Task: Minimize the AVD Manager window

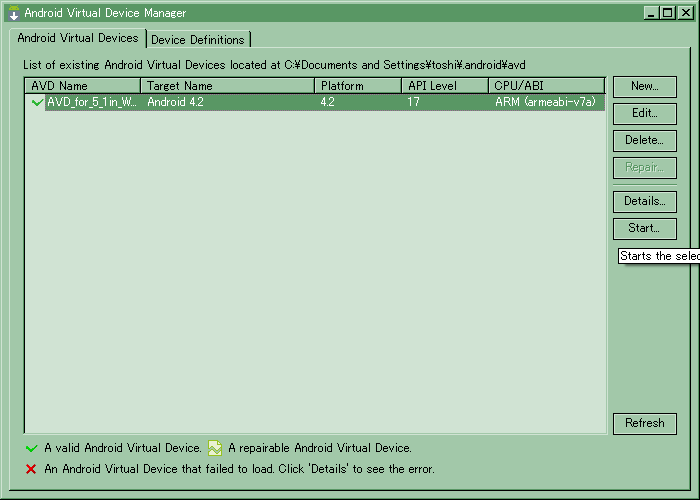Action: tap(651, 13)
